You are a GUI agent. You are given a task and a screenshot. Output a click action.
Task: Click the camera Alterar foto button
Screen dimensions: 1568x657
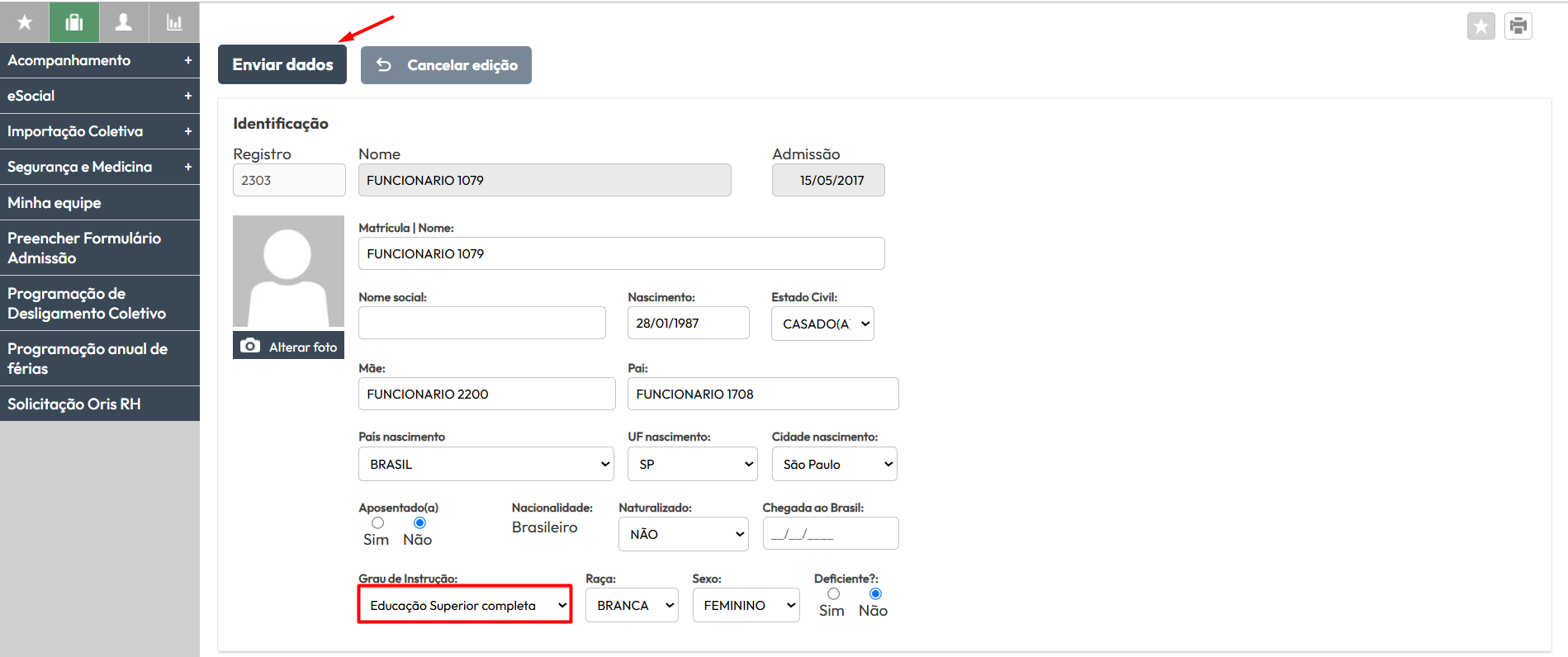coord(288,346)
